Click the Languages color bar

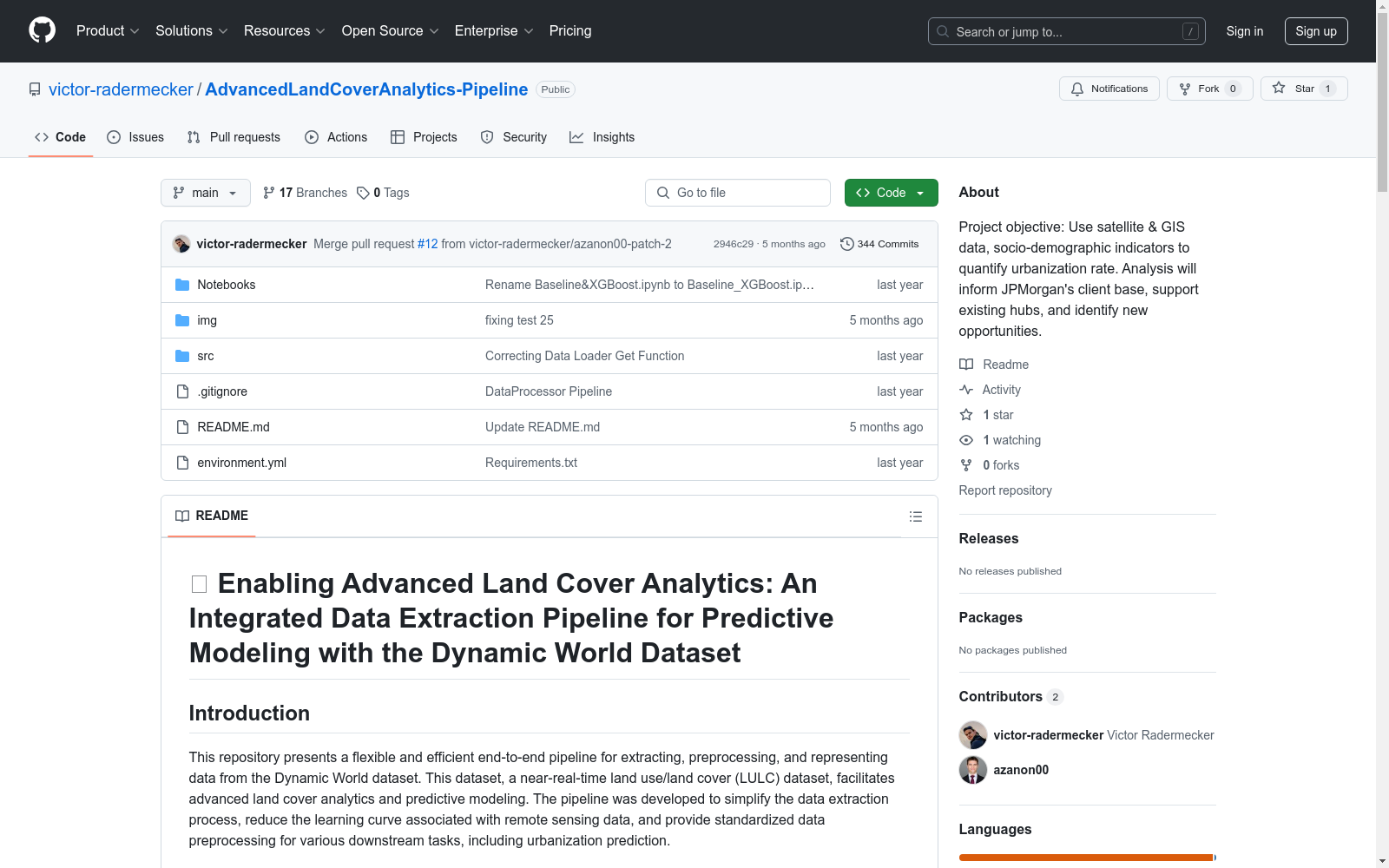(1085, 858)
